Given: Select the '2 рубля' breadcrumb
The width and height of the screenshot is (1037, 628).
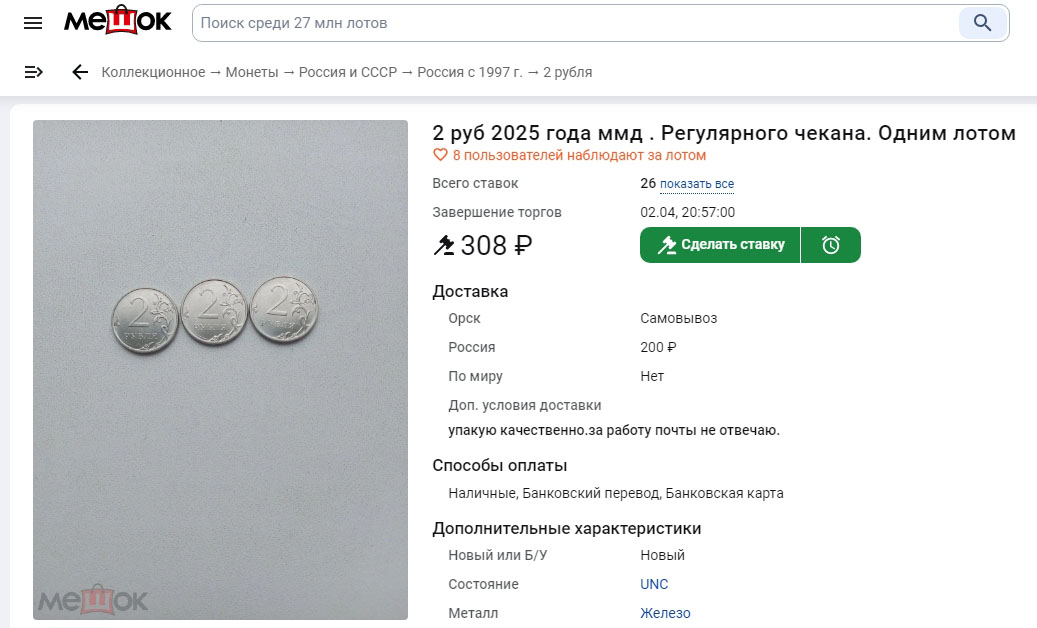Looking at the screenshot, I should tap(567, 72).
